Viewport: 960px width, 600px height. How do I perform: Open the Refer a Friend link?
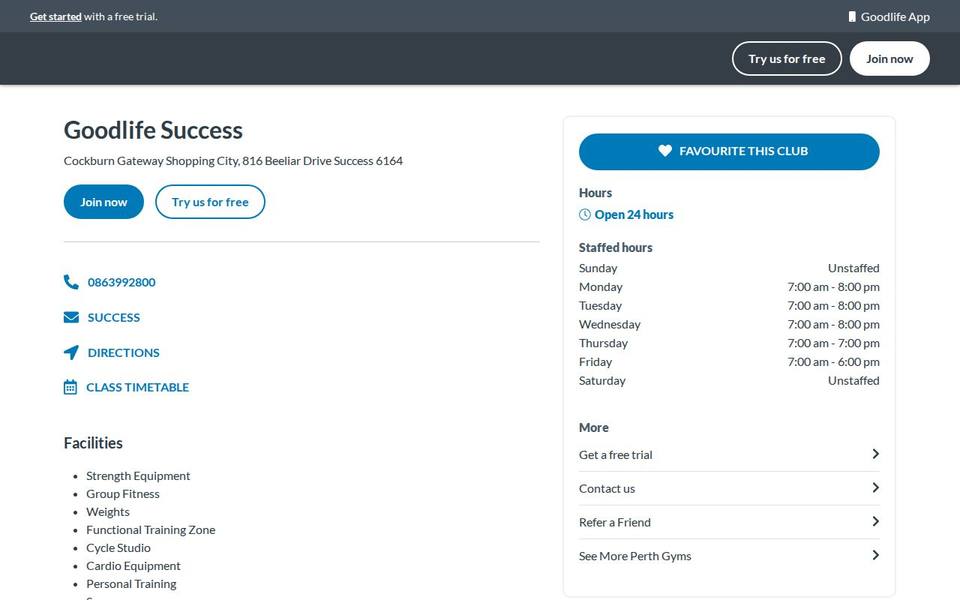(x=729, y=522)
